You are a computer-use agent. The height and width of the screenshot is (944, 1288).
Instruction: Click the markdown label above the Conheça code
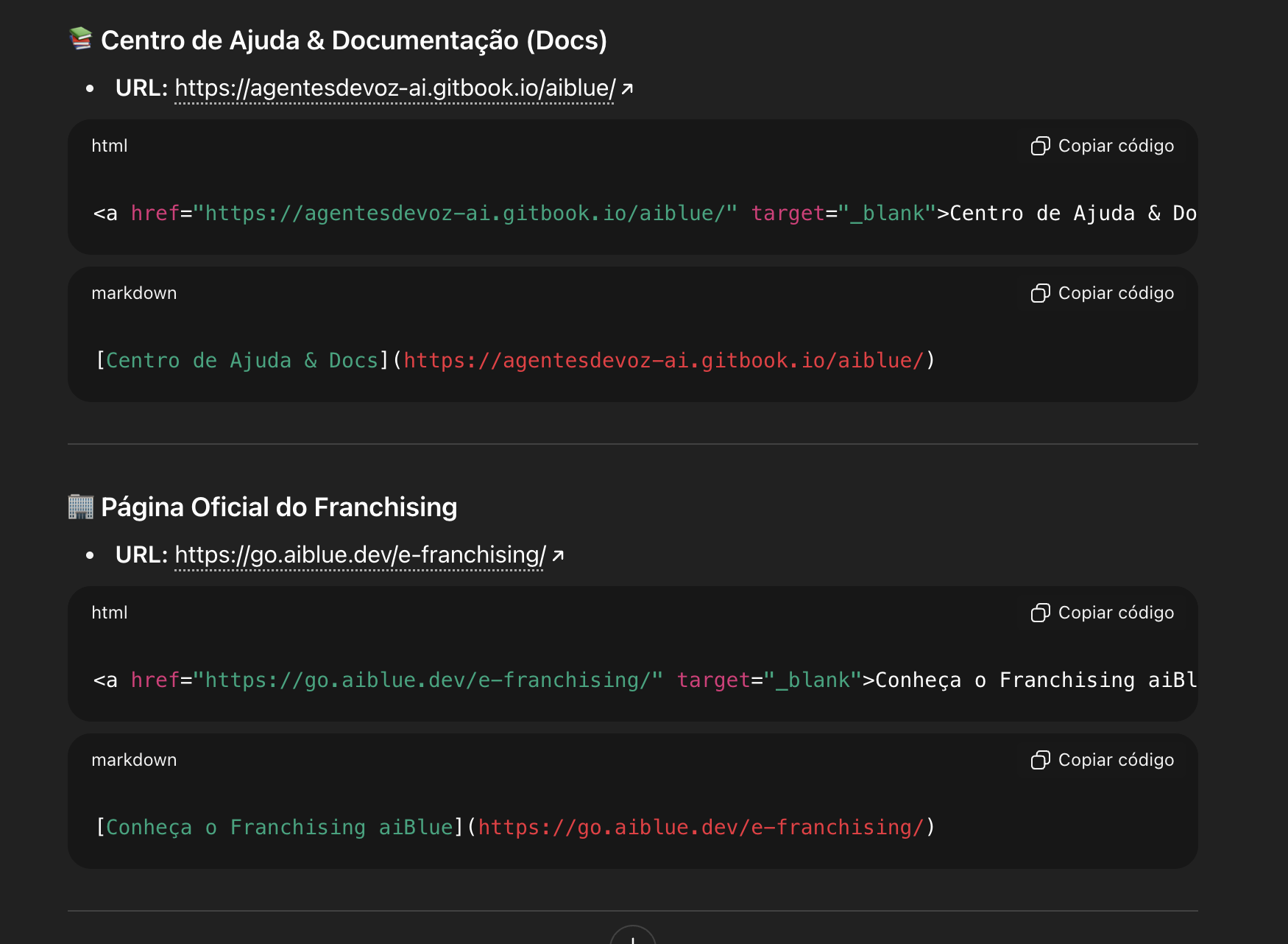[x=134, y=760]
